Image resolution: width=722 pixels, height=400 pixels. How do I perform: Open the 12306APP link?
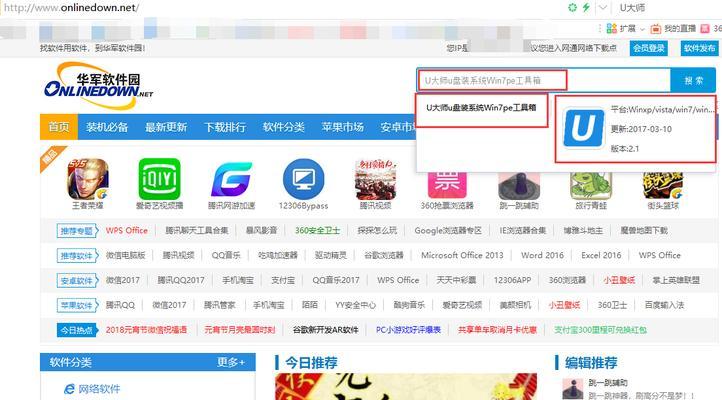[x=512, y=280]
